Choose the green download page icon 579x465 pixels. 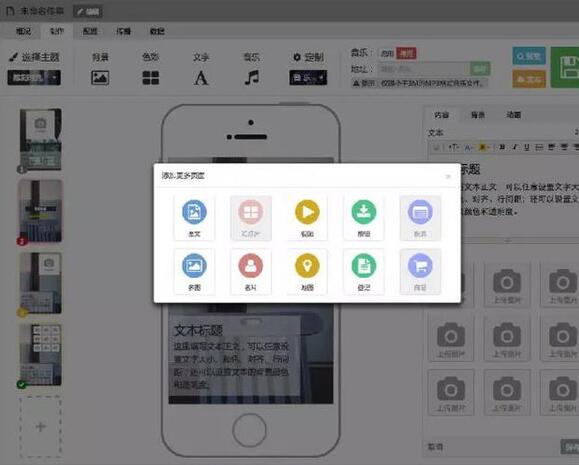click(x=364, y=218)
